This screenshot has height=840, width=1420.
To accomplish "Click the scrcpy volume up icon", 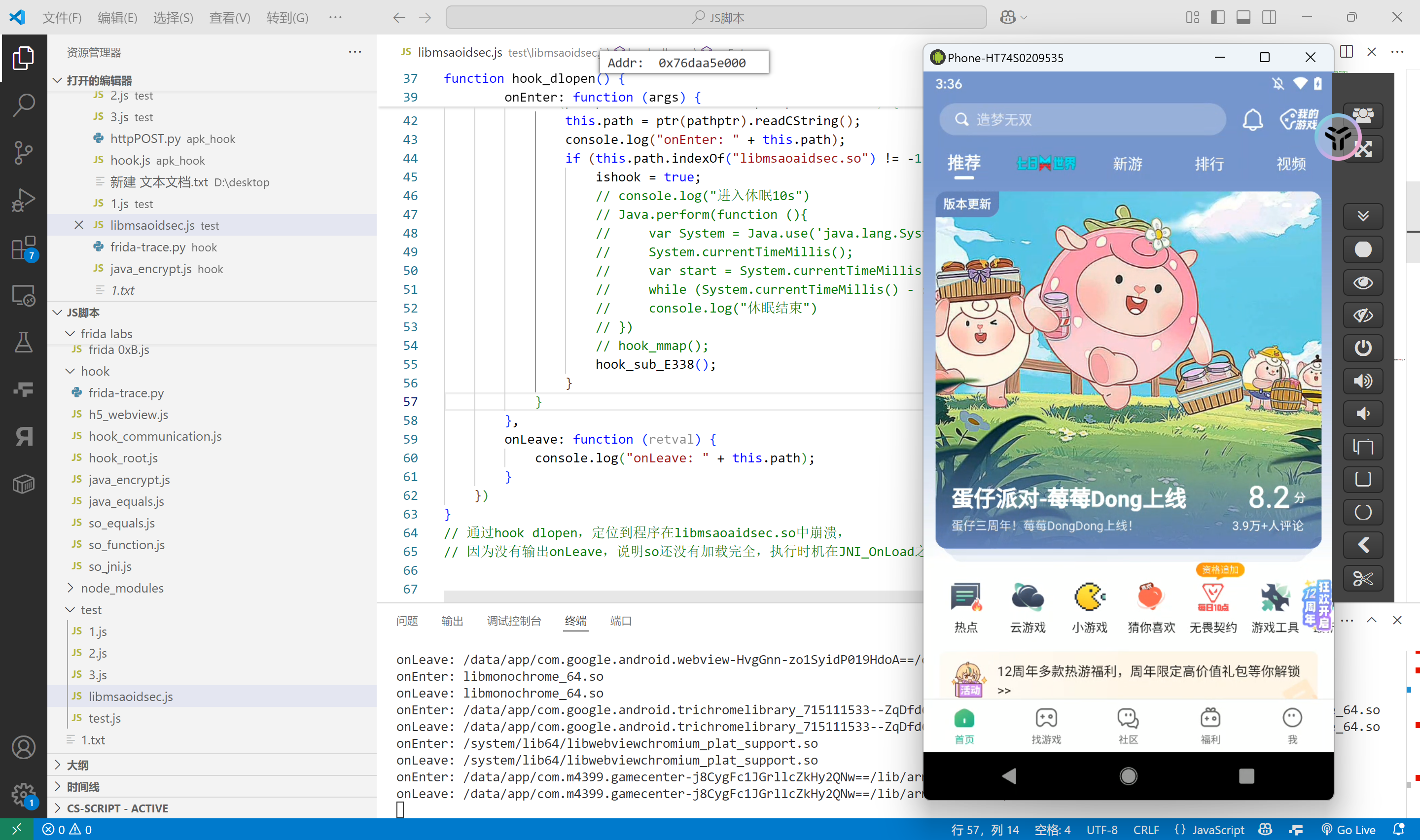I will tap(1362, 381).
